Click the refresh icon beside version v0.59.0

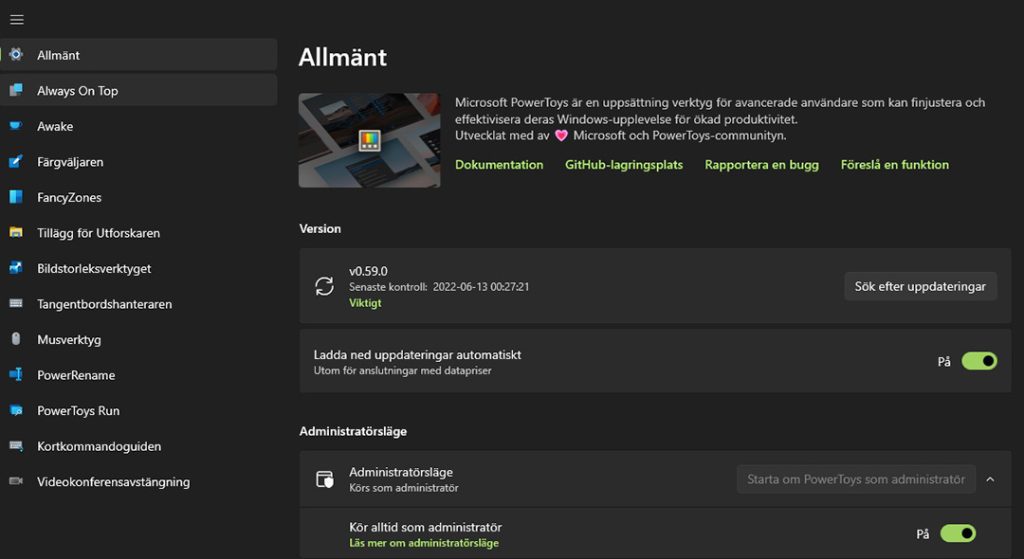(x=325, y=286)
